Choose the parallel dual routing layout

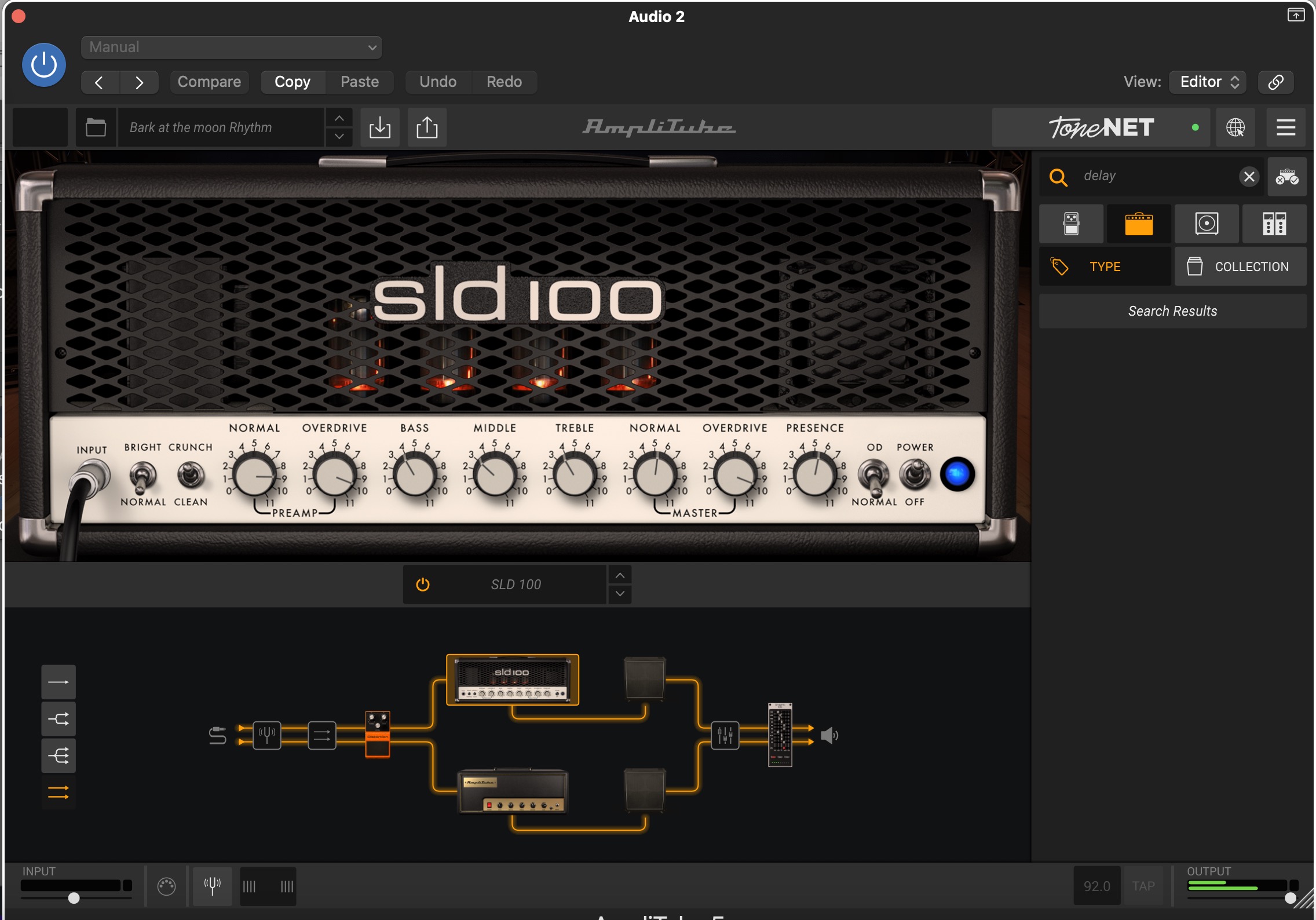[59, 792]
